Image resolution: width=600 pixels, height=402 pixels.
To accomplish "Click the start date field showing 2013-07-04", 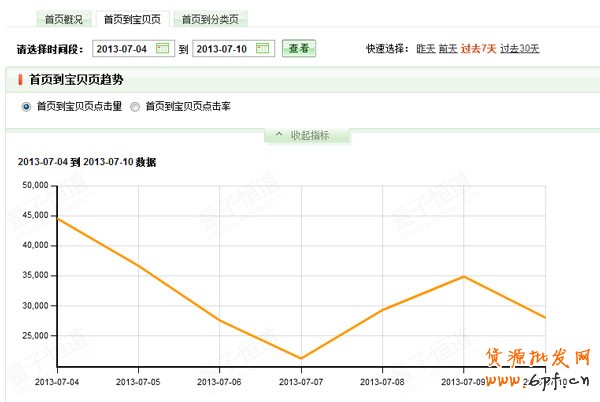I will [x=124, y=48].
